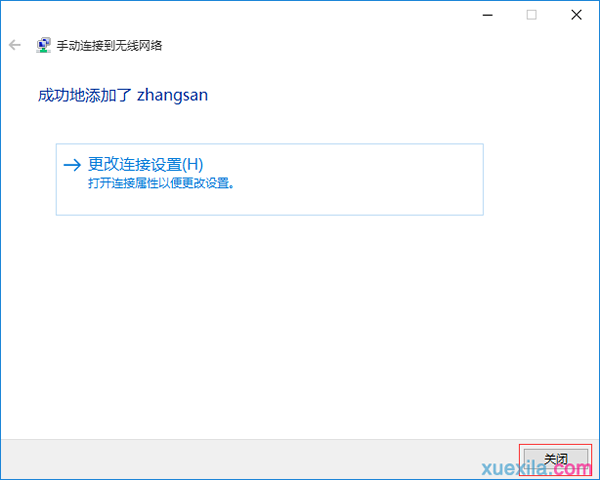This screenshot has width=600, height=480.
Task: Go back using the left arrow
Action: (x=15, y=45)
